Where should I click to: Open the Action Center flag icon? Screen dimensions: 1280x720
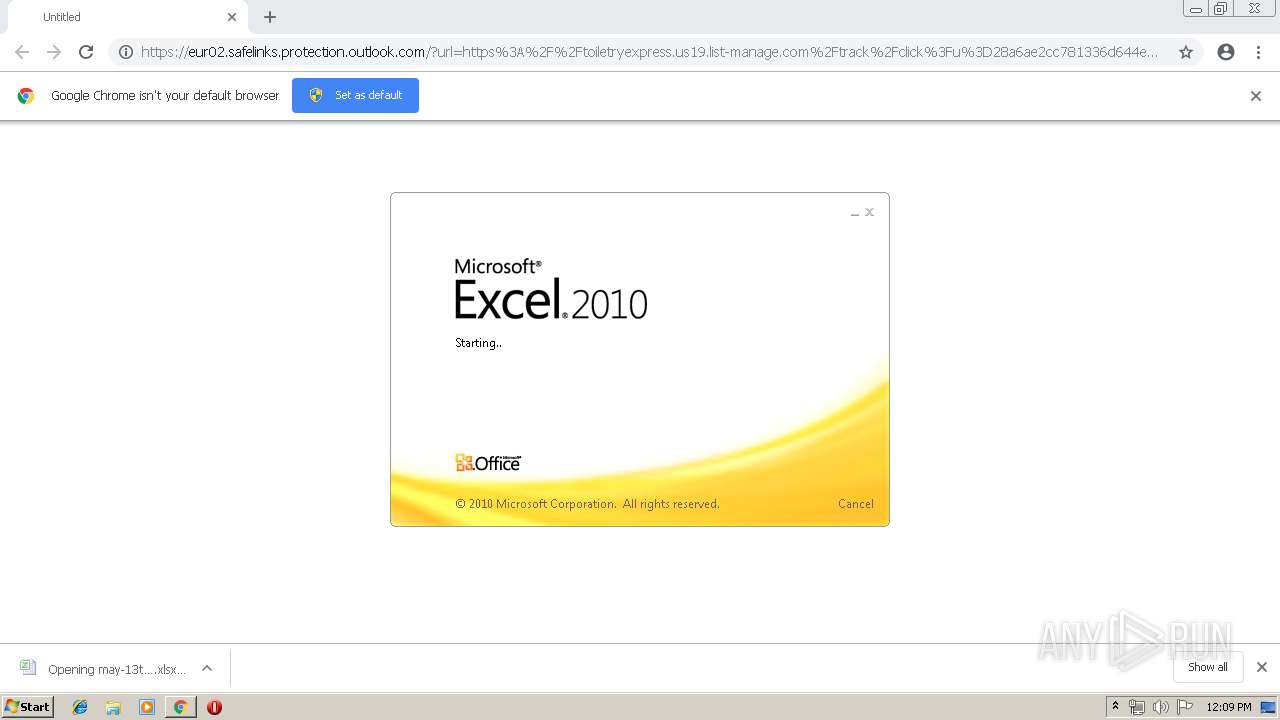1185,707
